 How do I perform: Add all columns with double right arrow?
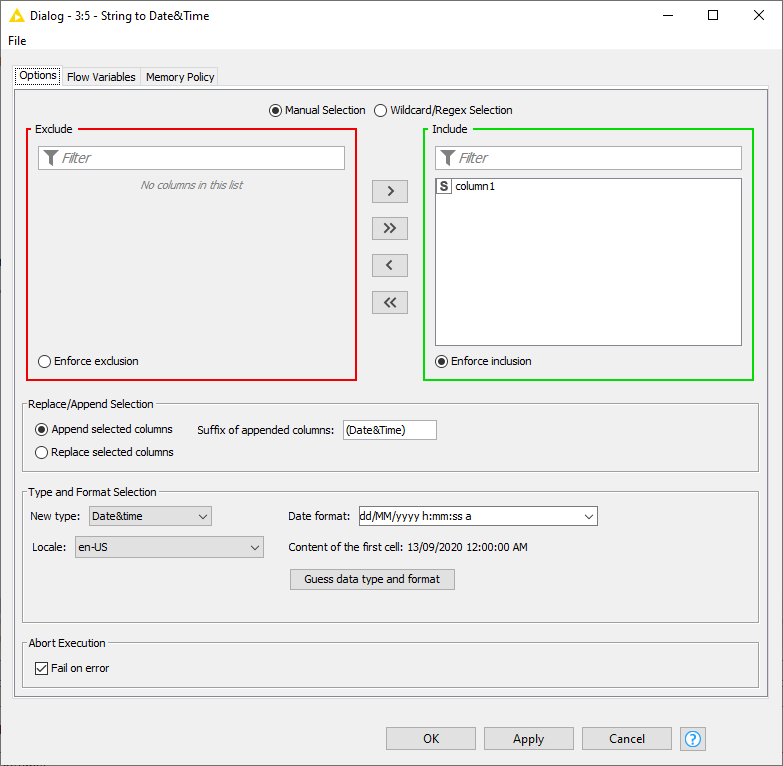[x=389, y=228]
